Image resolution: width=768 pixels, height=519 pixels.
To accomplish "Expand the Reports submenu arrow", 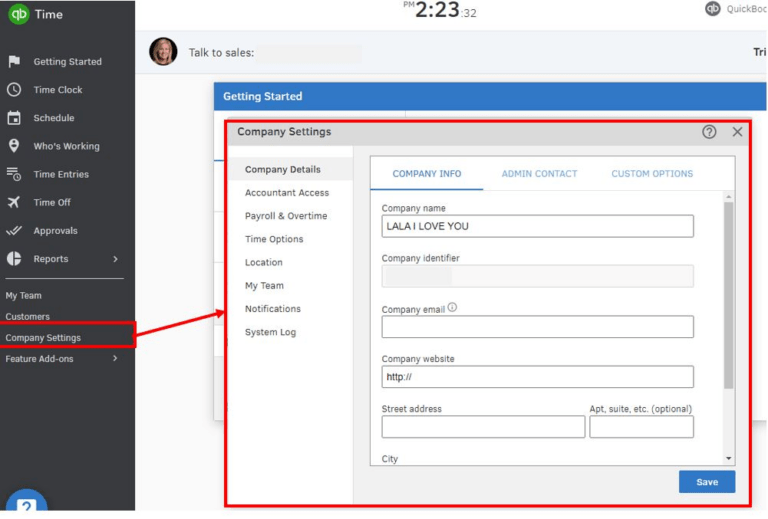I will point(116,259).
